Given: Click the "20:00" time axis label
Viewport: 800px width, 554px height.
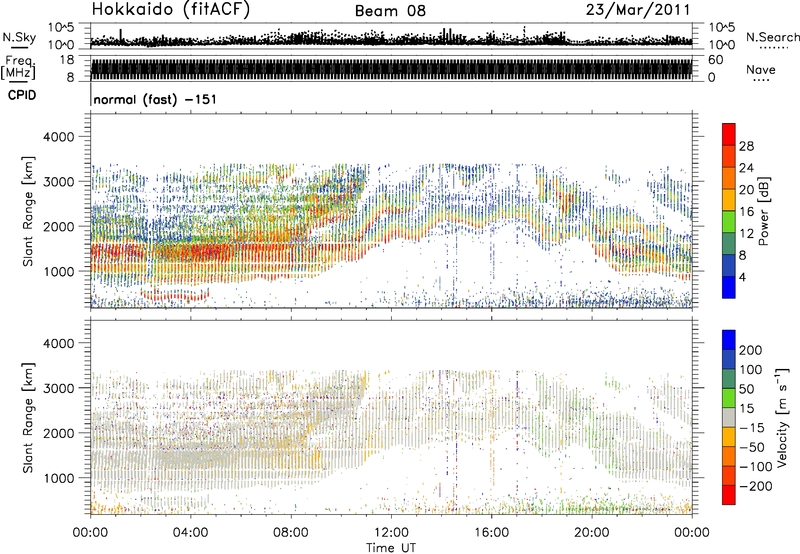Looking at the screenshot, I should [591, 533].
